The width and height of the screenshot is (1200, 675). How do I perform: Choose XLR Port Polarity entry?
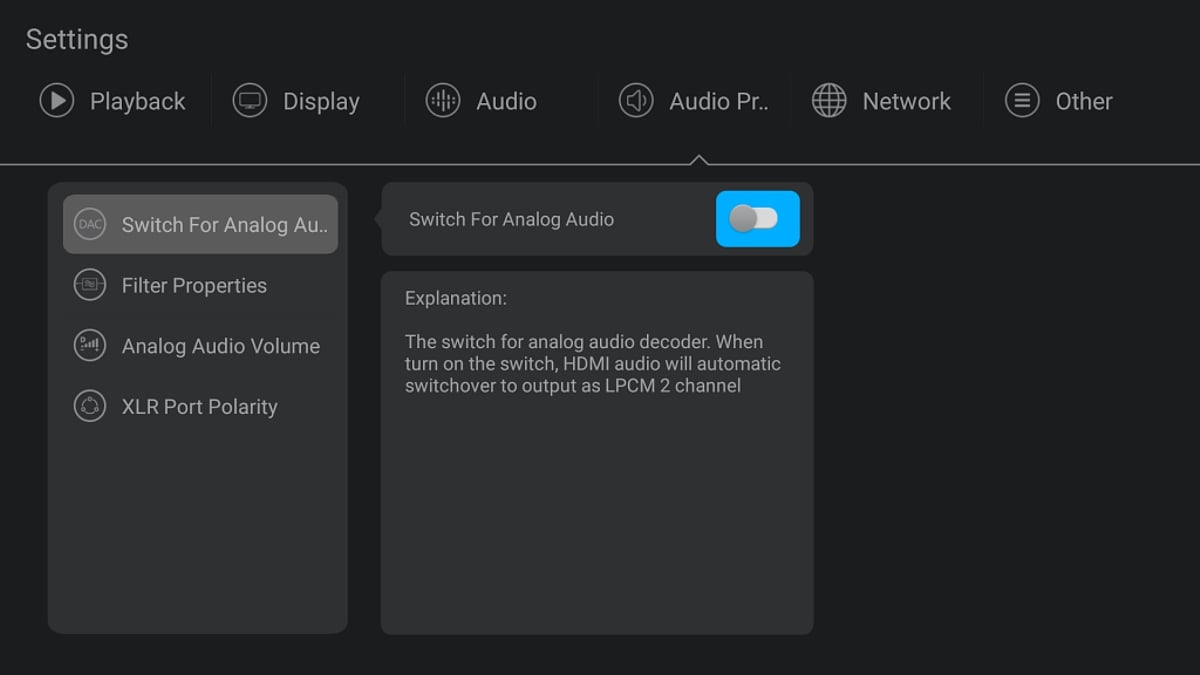(x=199, y=407)
